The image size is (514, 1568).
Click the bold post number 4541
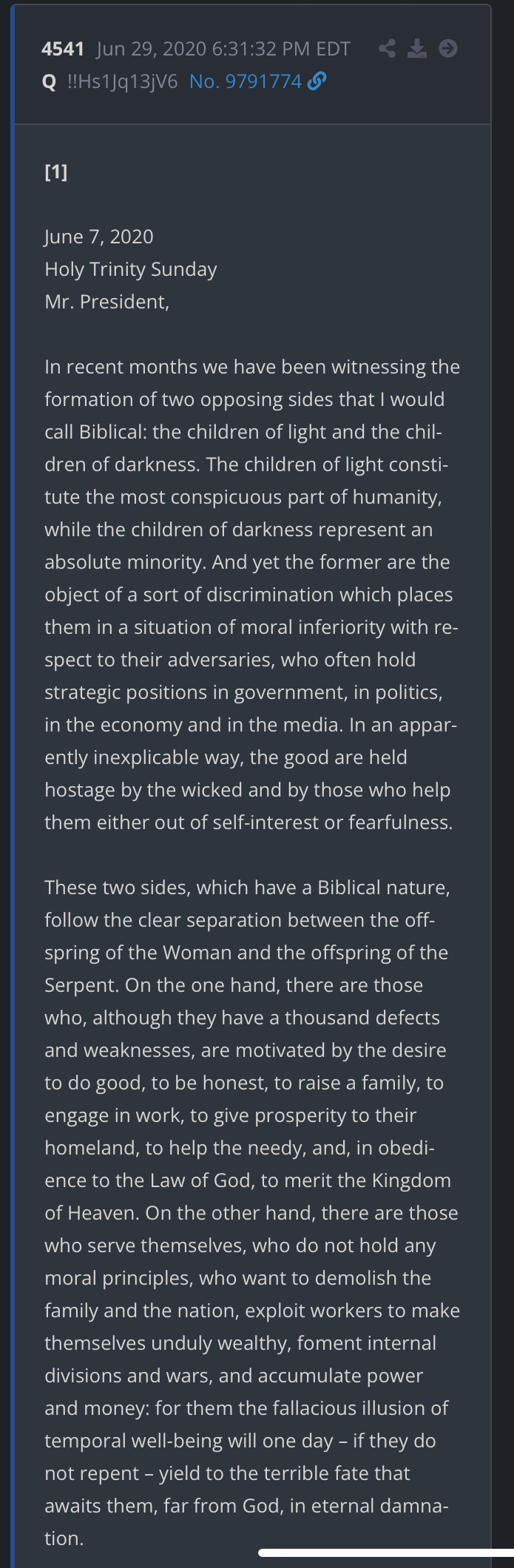tap(63, 49)
